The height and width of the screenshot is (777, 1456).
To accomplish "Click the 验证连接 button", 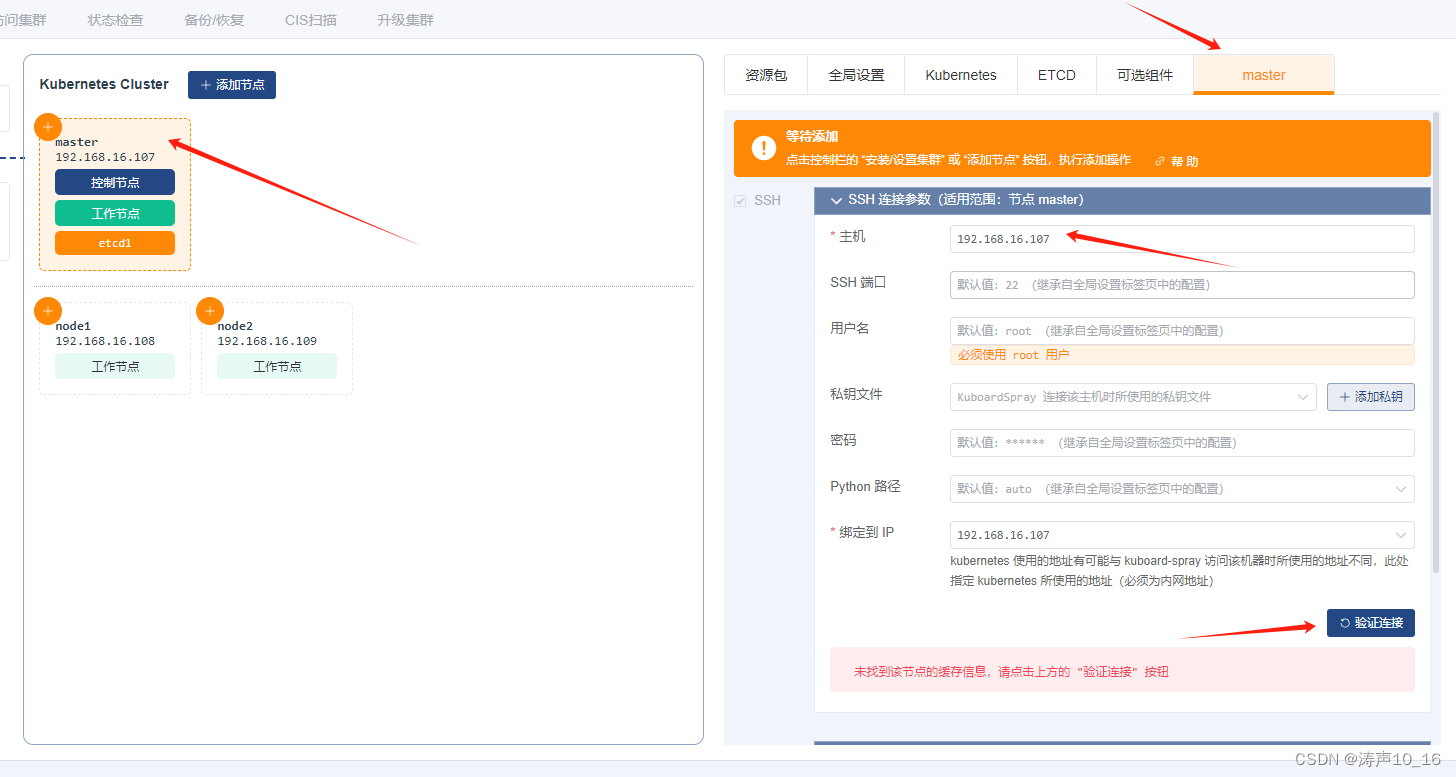I will tap(1371, 623).
